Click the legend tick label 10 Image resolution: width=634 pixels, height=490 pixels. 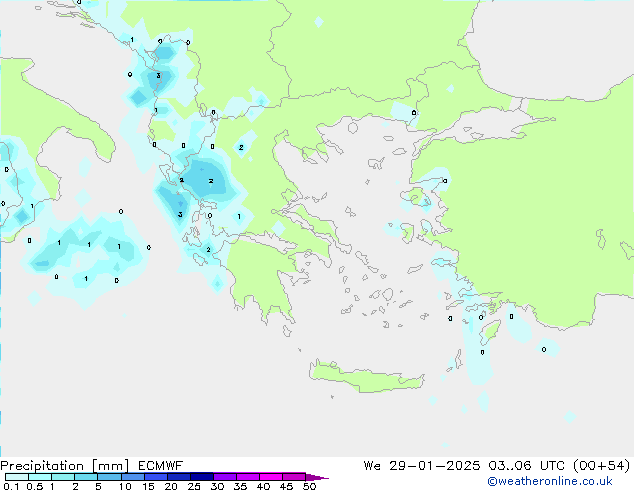(x=125, y=486)
